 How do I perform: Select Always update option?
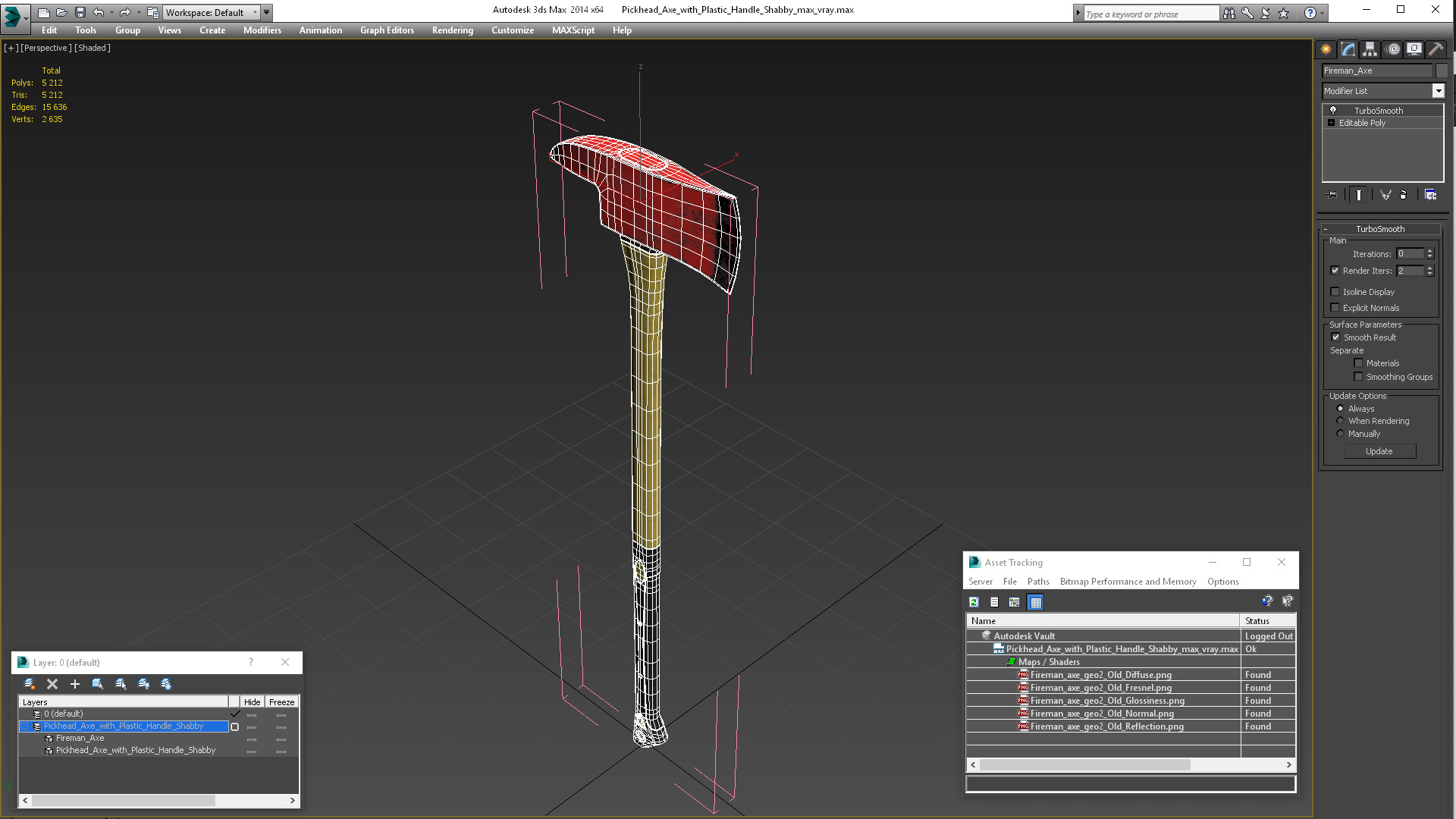pyautogui.click(x=1341, y=409)
